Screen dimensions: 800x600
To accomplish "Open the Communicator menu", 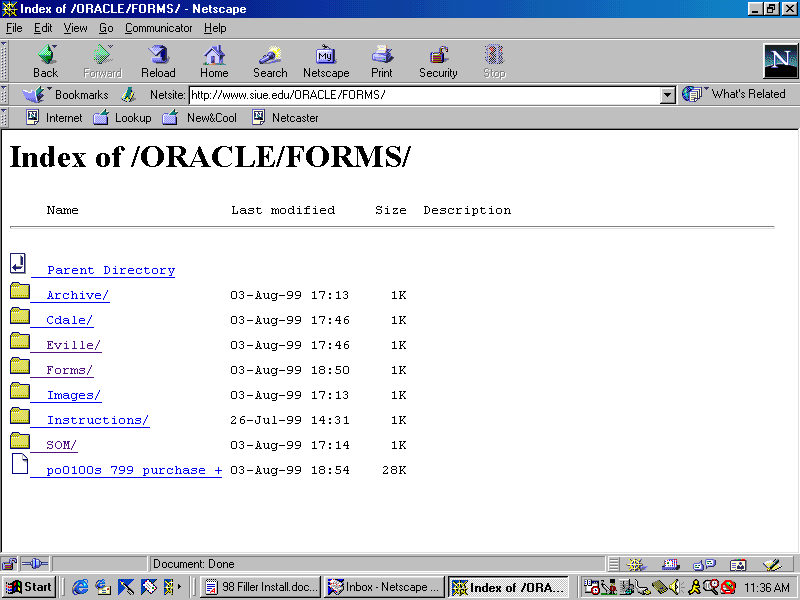I will click(159, 28).
